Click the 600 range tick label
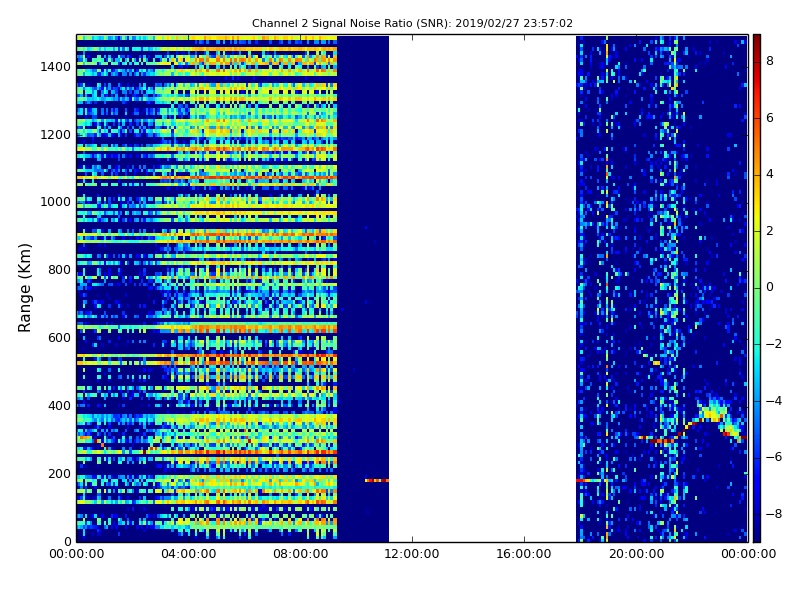800x600 pixels. pyautogui.click(x=59, y=338)
